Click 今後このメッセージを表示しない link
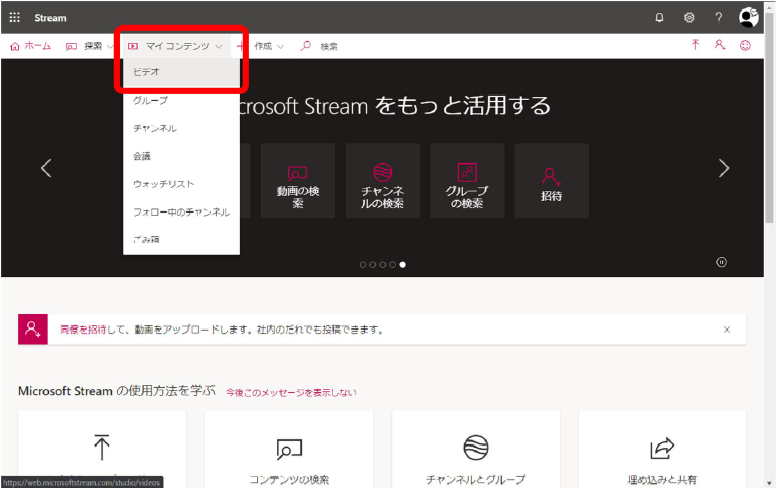777x488 pixels. pyautogui.click(x=291, y=392)
